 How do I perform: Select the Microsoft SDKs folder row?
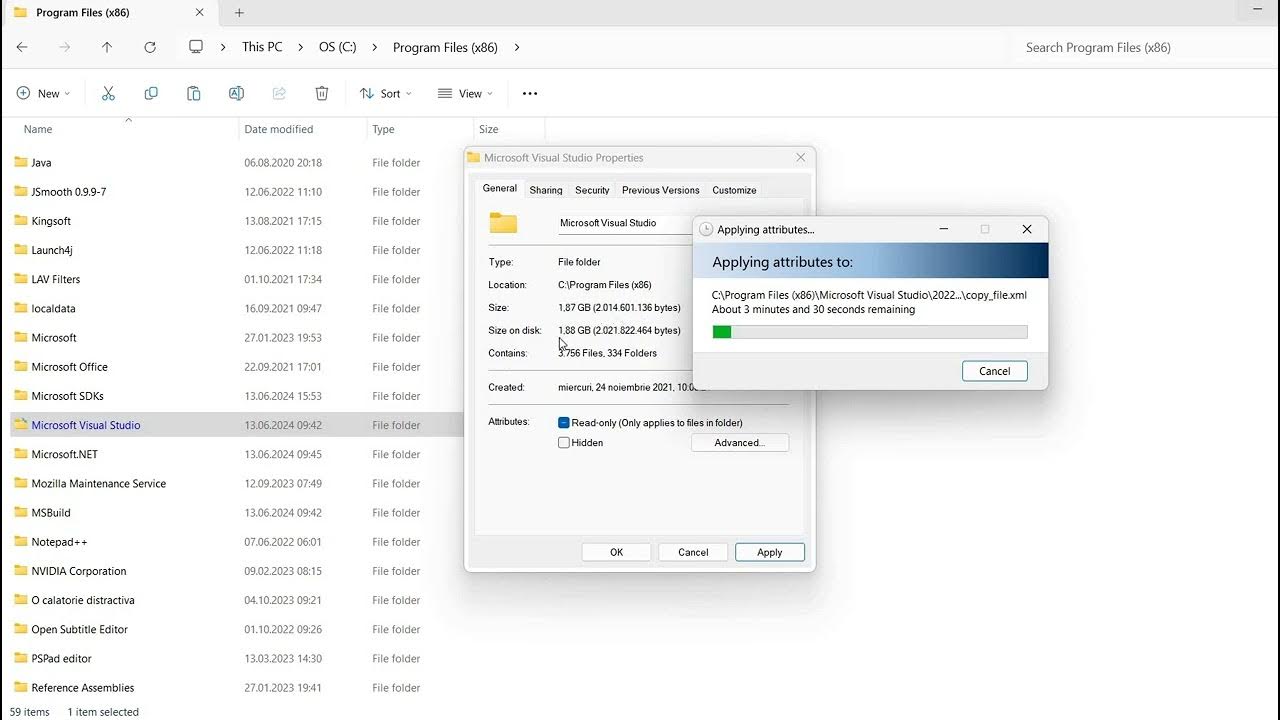[237, 396]
